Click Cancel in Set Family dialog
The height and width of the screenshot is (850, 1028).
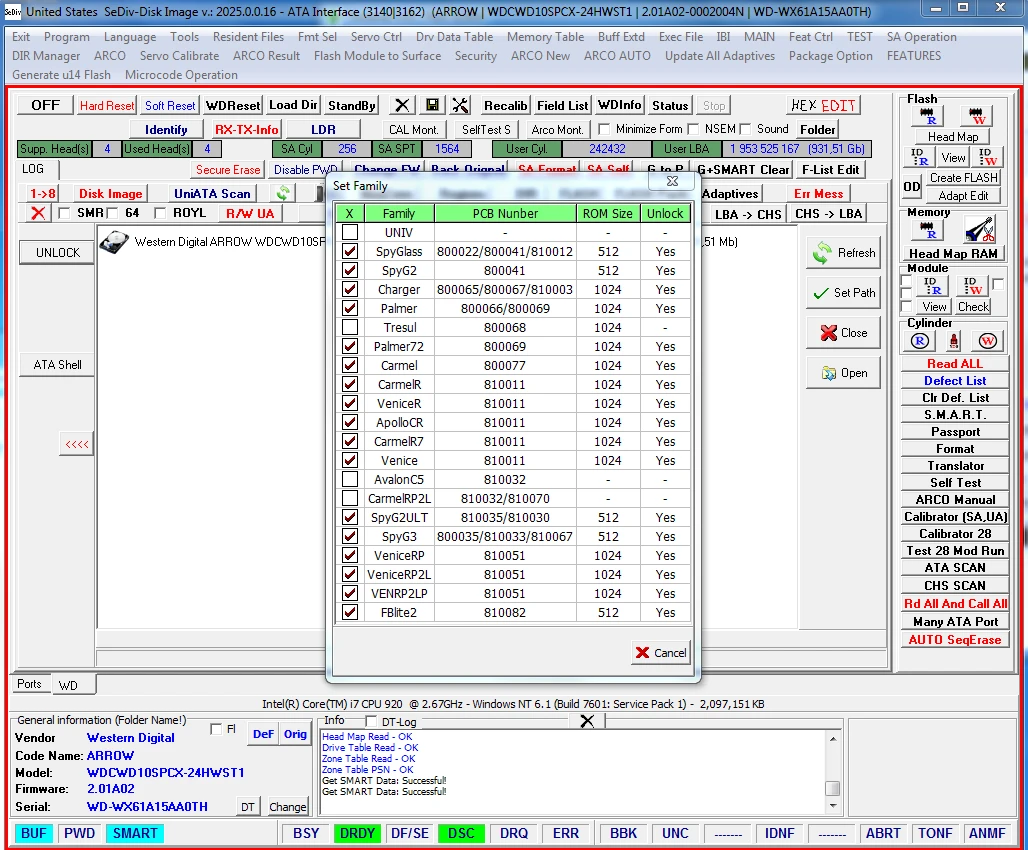[x=661, y=653]
